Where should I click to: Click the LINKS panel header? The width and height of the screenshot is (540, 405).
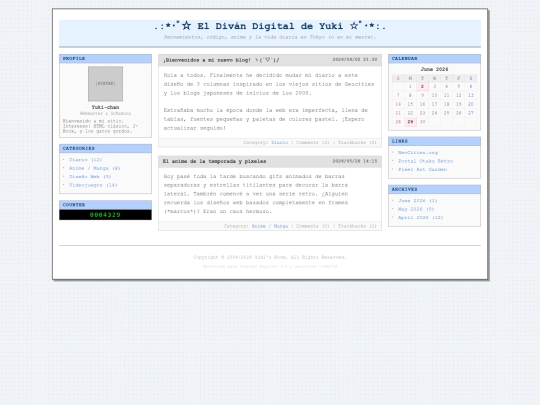point(434,141)
